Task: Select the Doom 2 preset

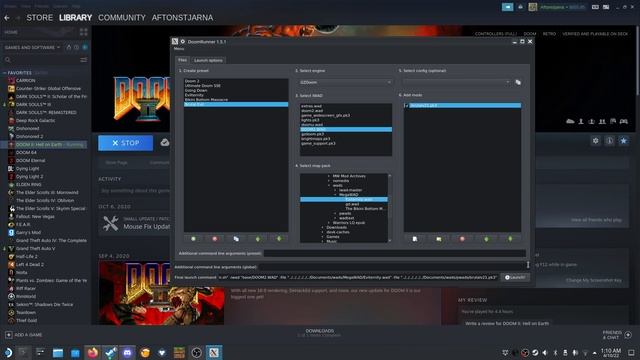Action: [x=236, y=81]
